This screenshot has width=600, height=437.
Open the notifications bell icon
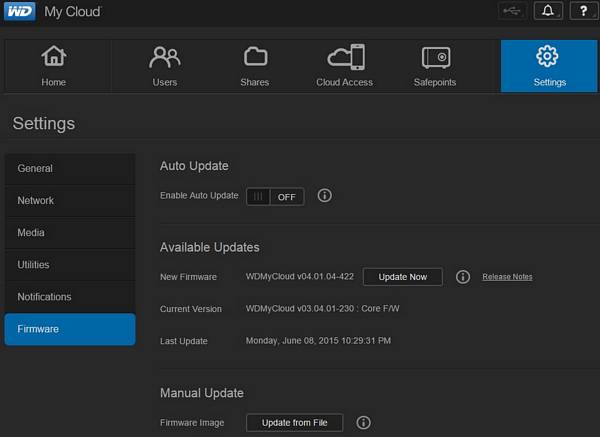pos(547,11)
